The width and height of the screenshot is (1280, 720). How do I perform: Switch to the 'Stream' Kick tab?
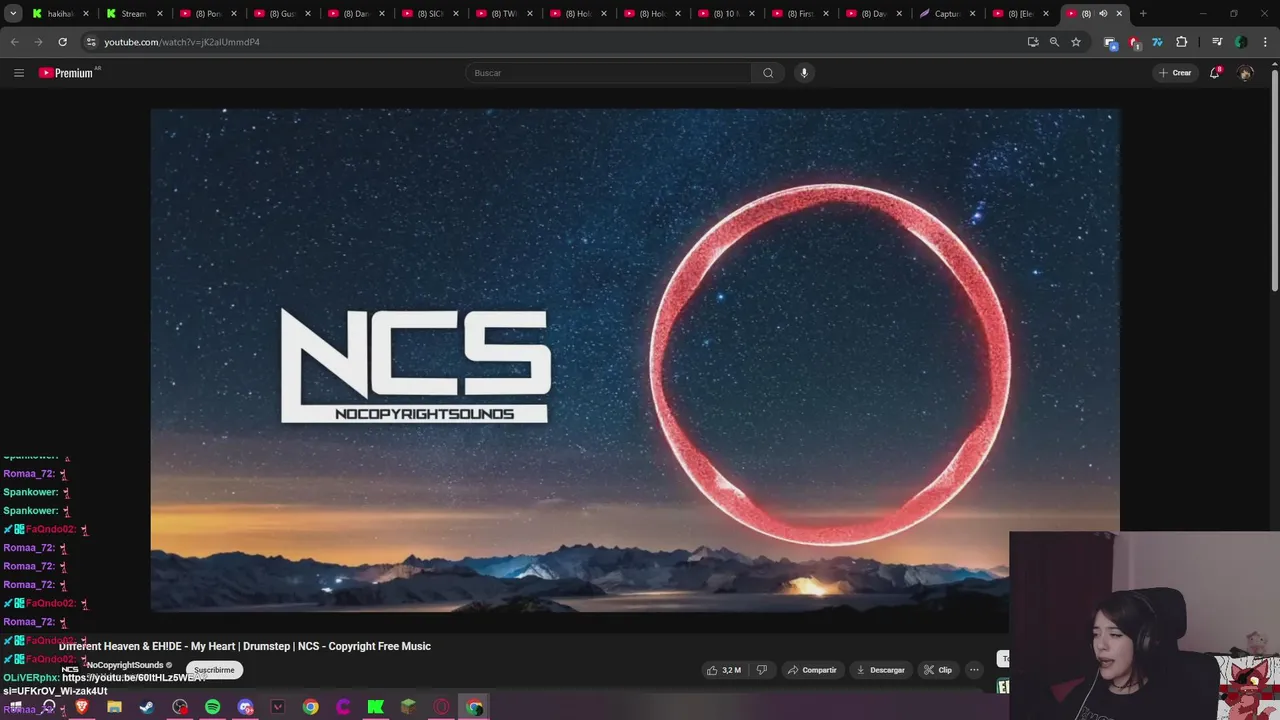tap(133, 14)
